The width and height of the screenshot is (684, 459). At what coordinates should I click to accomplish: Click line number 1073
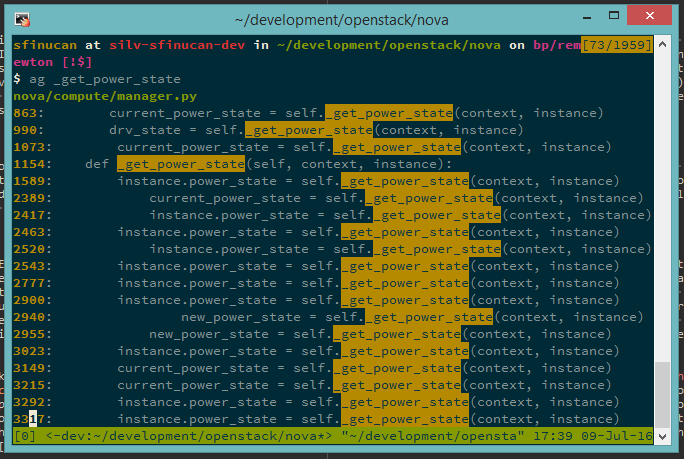coord(29,147)
